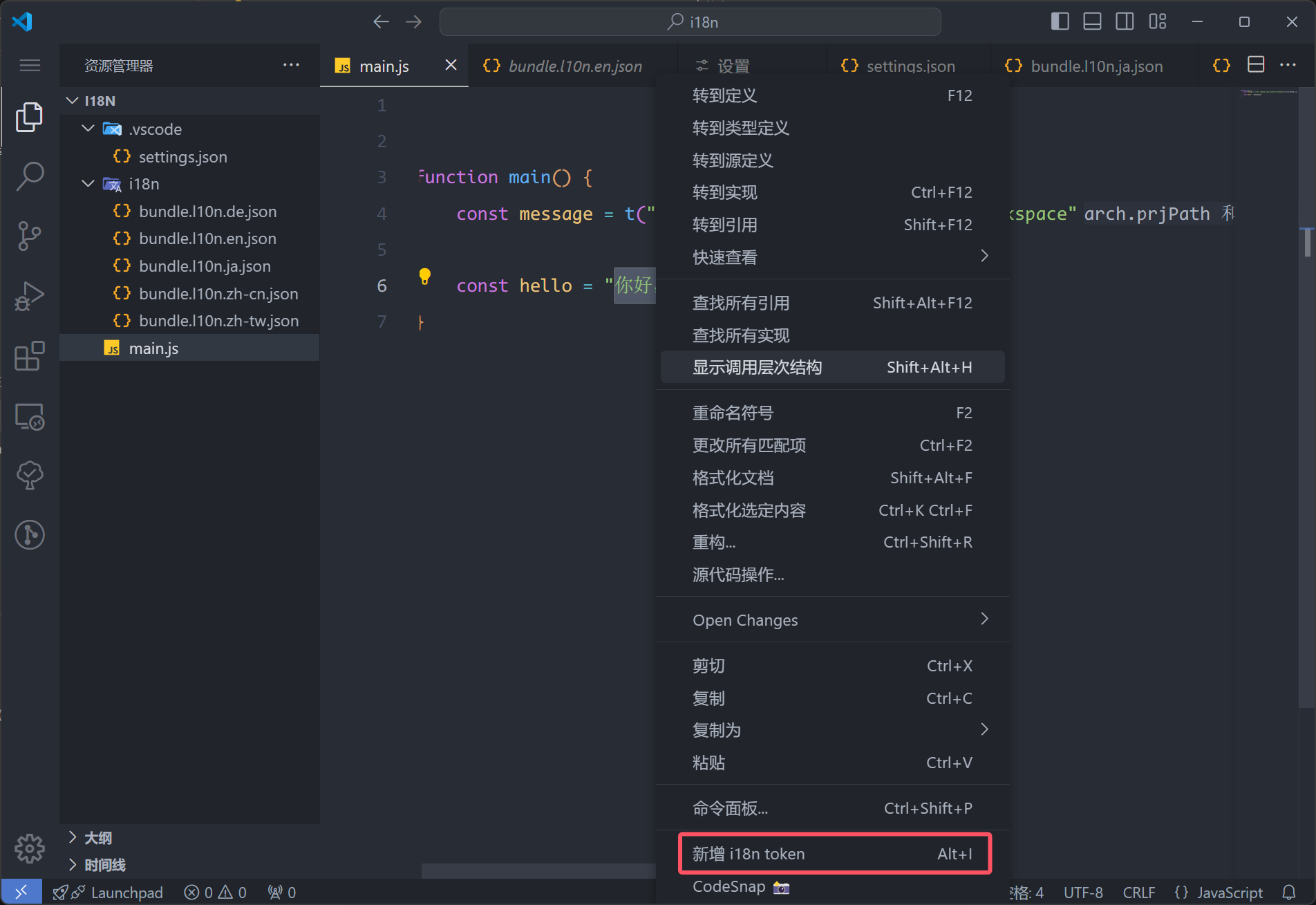Screen dimensions: 1316x905
Task: Choose 格式化文档 from context menu
Action: (832, 478)
